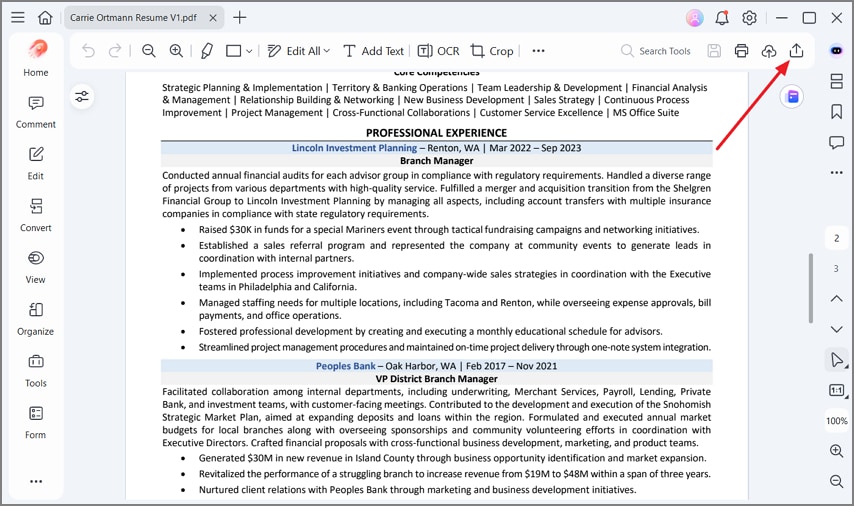Save the document
This screenshot has height=506, width=854.
pos(714,51)
